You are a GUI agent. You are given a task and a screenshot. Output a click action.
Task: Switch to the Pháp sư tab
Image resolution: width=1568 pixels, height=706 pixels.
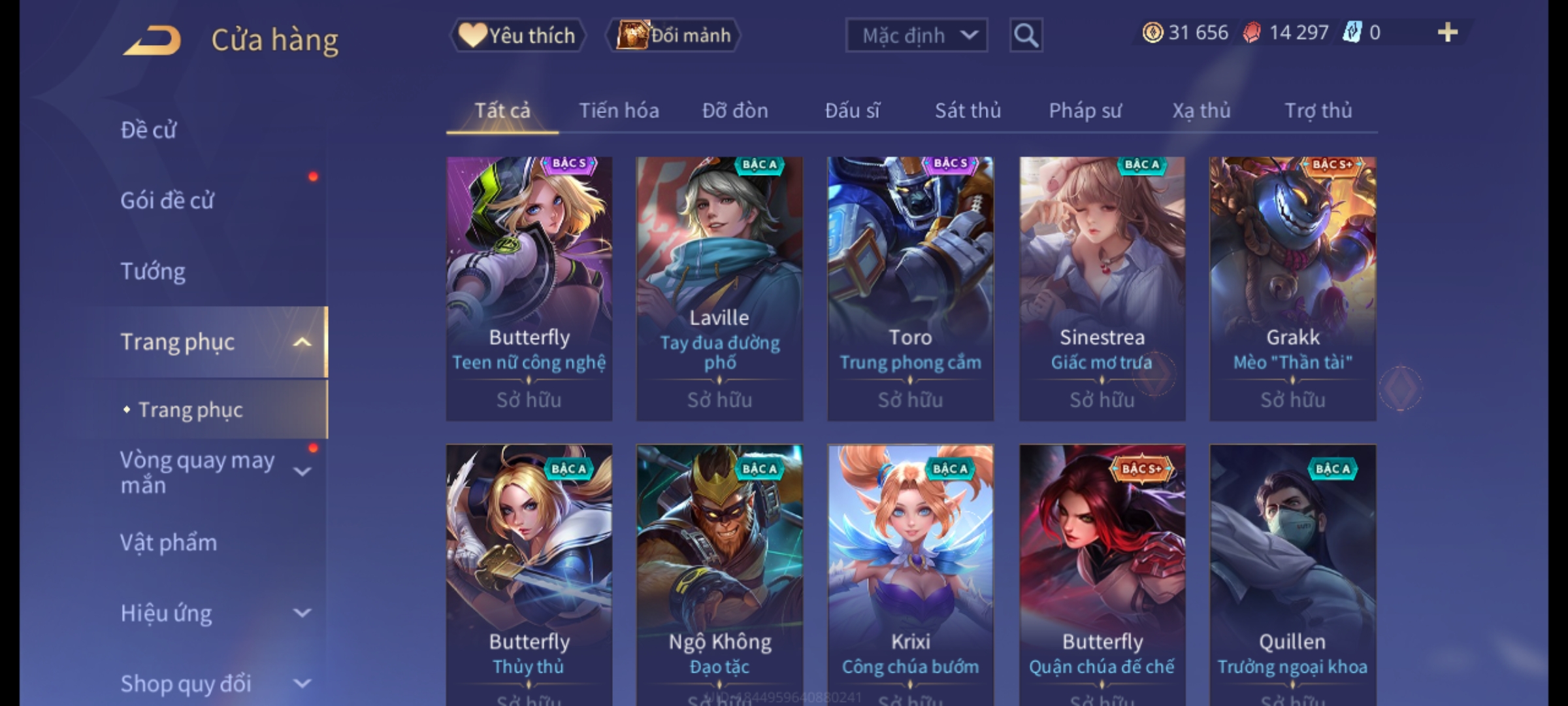point(1085,110)
